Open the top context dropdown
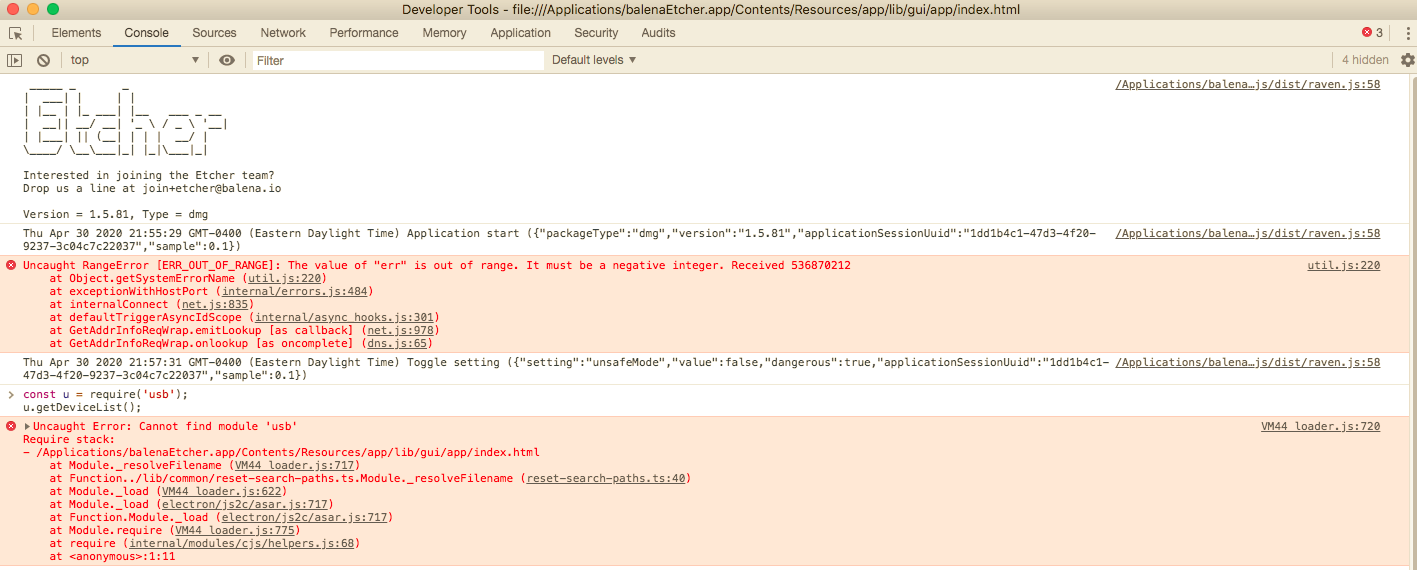 coord(134,60)
